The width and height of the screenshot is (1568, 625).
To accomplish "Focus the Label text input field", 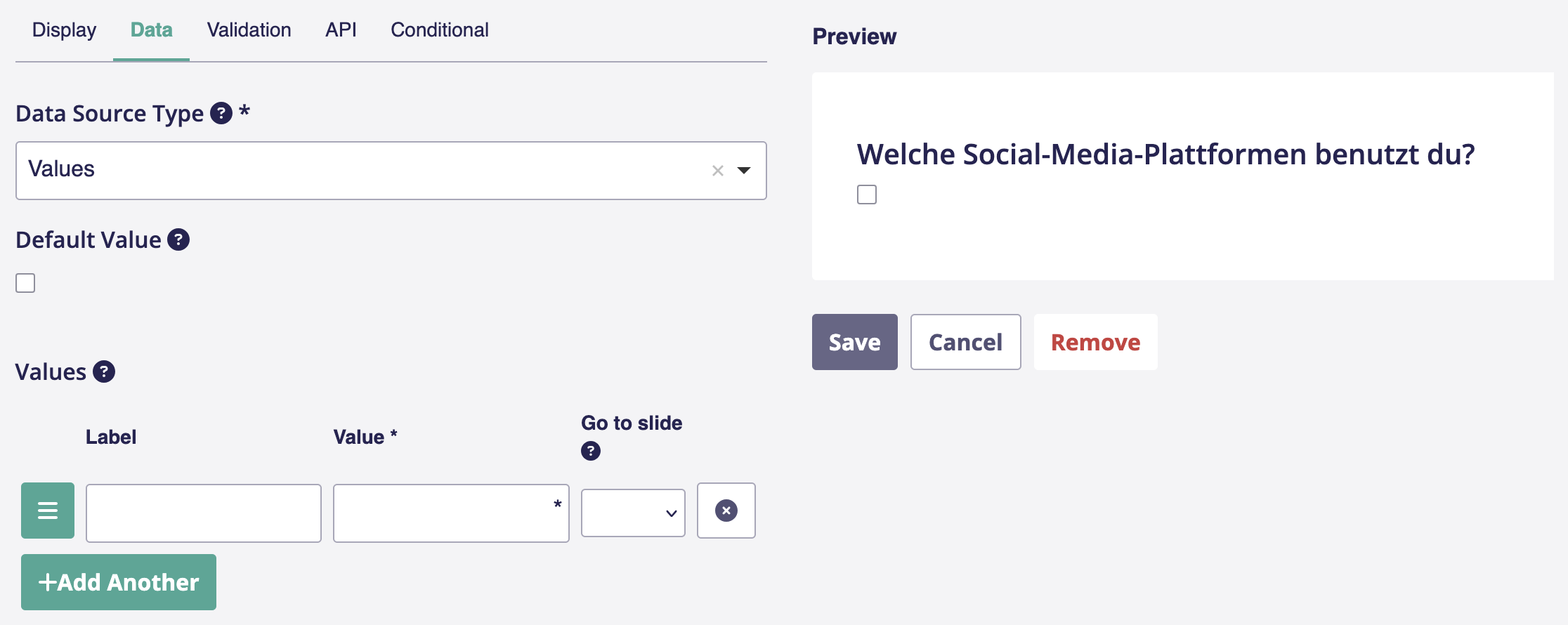I will click(204, 513).
